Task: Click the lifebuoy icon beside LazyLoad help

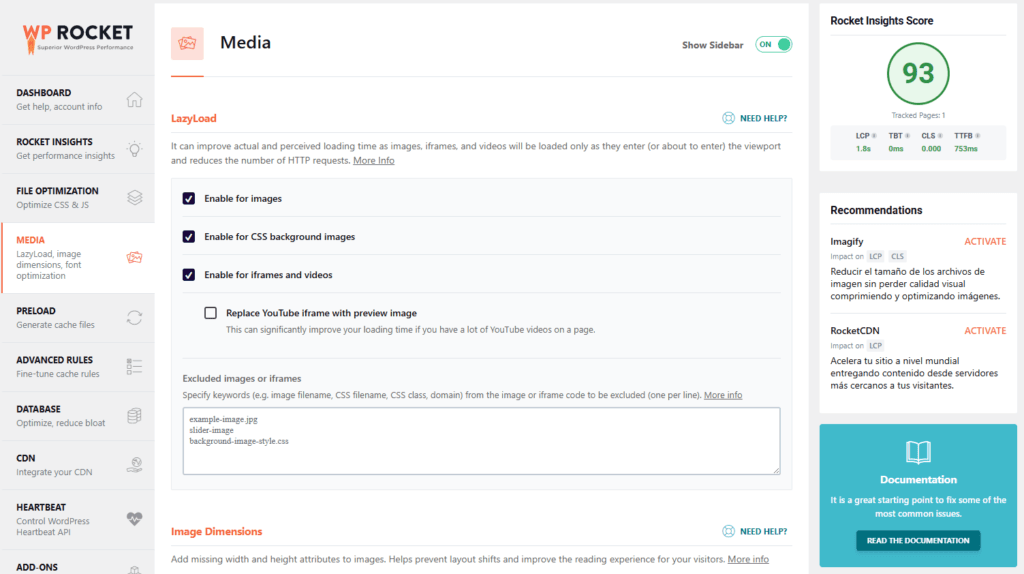Action: (x=728, y=118)
